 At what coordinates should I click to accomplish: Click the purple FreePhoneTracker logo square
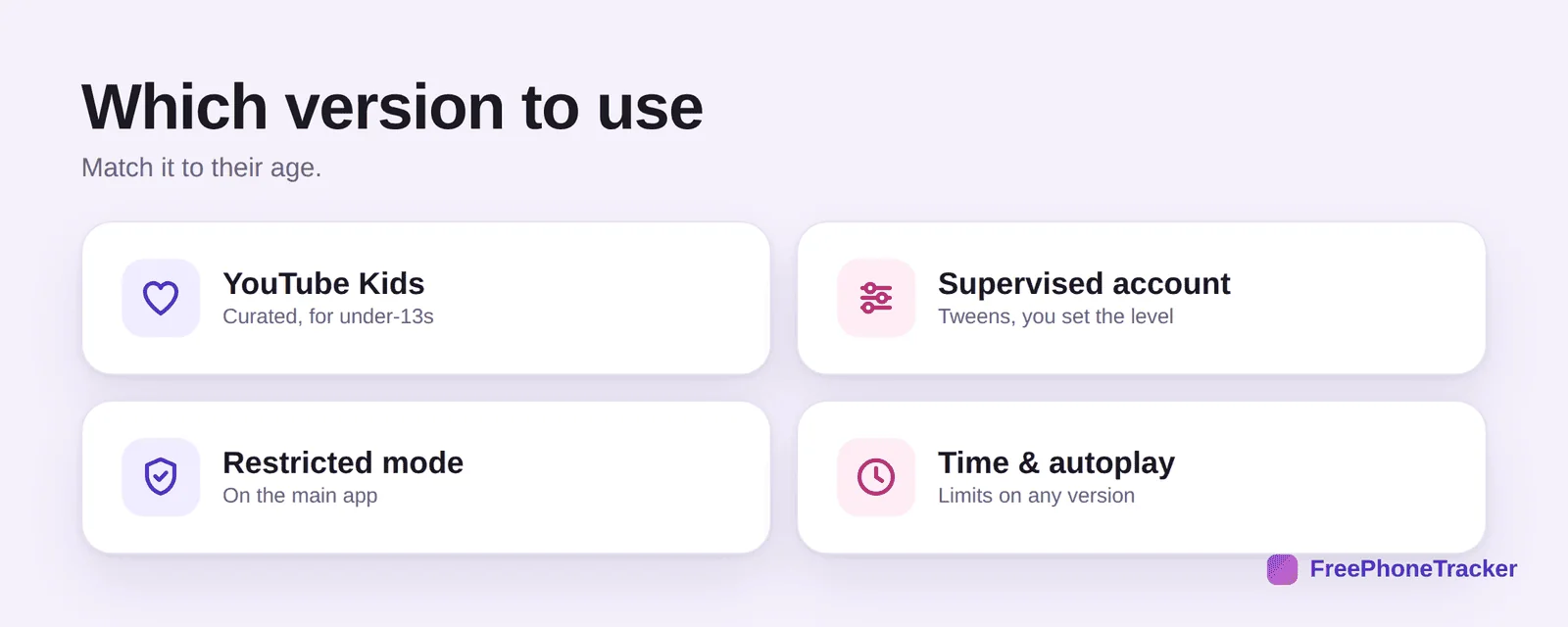[1282, 569]
